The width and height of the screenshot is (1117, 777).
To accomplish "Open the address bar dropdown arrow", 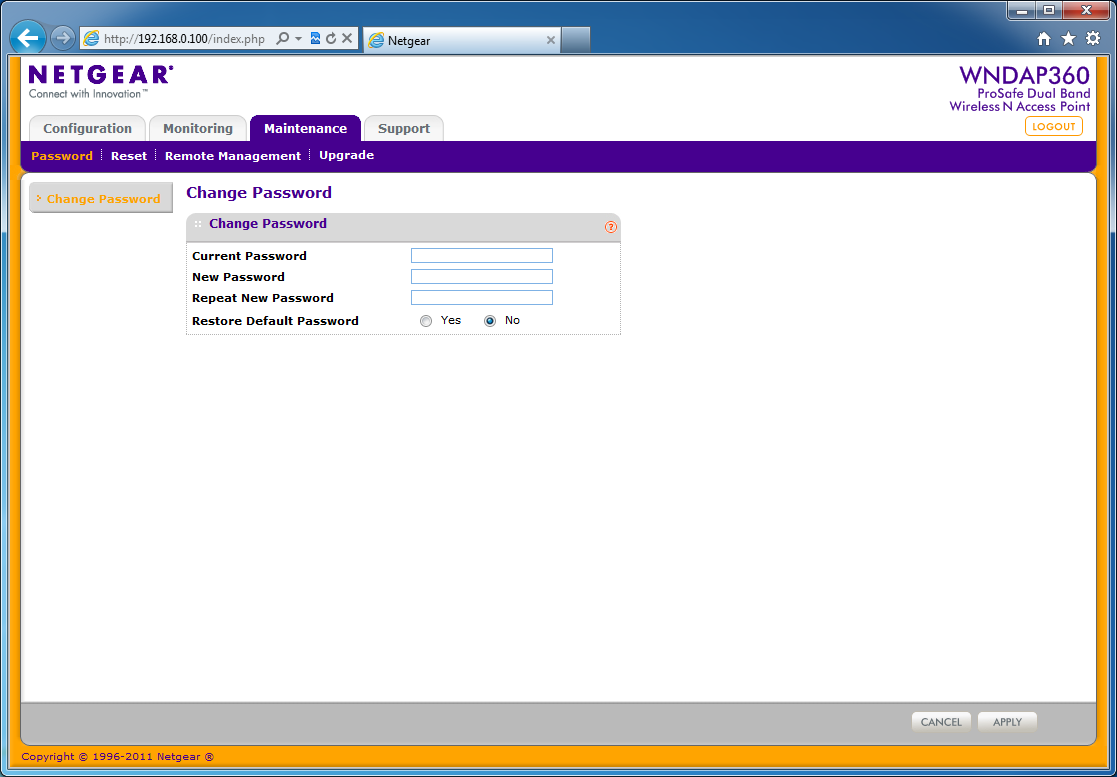I will click(298, 38).
